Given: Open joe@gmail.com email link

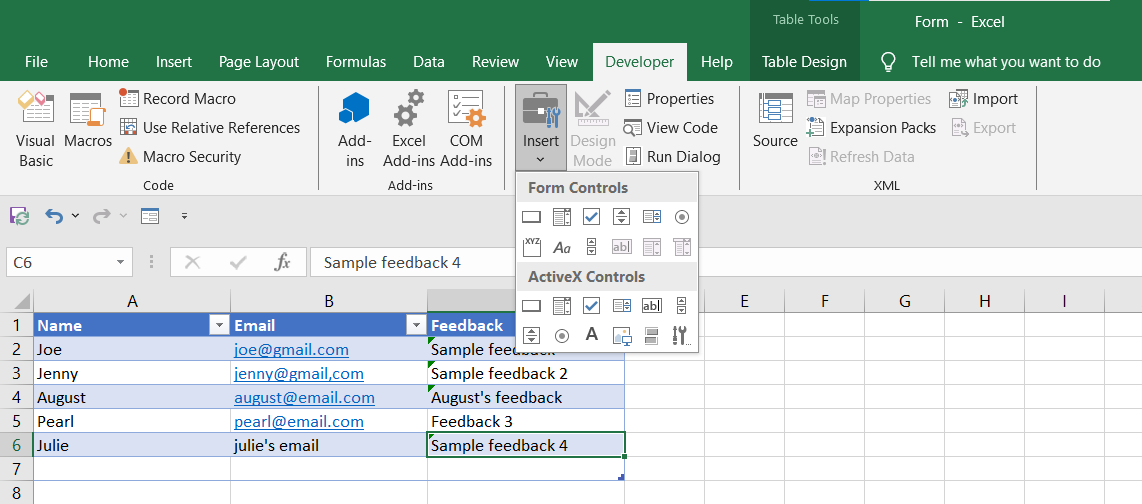Looking at the screenshot, I should pos(291,350).
